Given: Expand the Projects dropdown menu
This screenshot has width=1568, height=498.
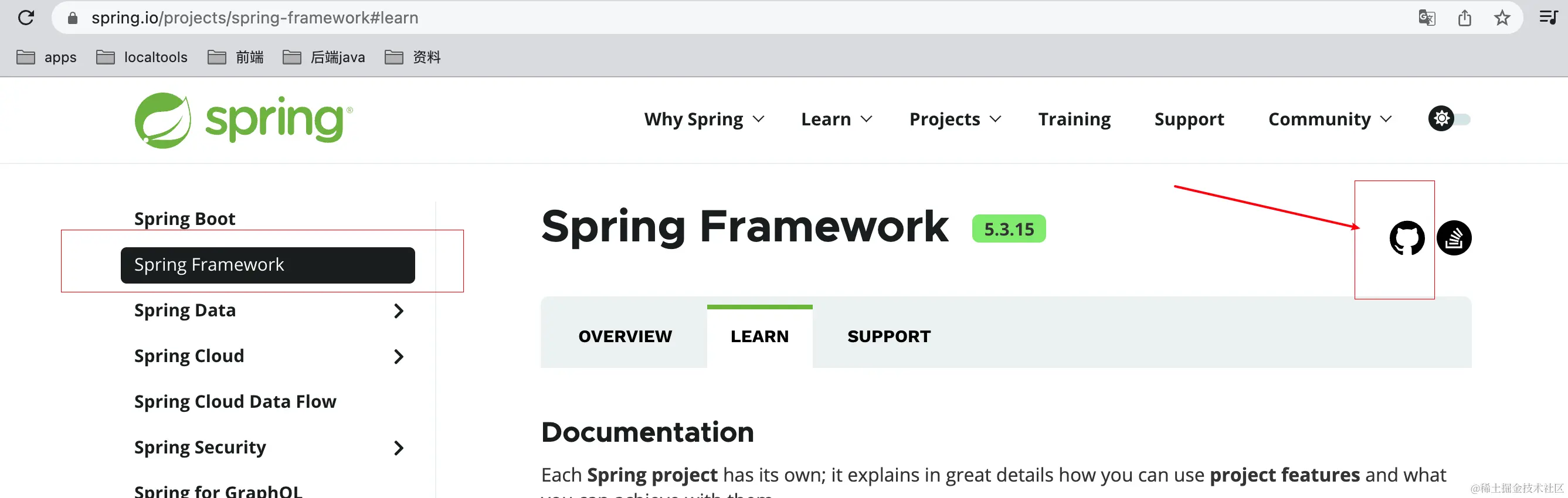Looking at the screenshot, I should pyautogui.click(x=955, y=119).
